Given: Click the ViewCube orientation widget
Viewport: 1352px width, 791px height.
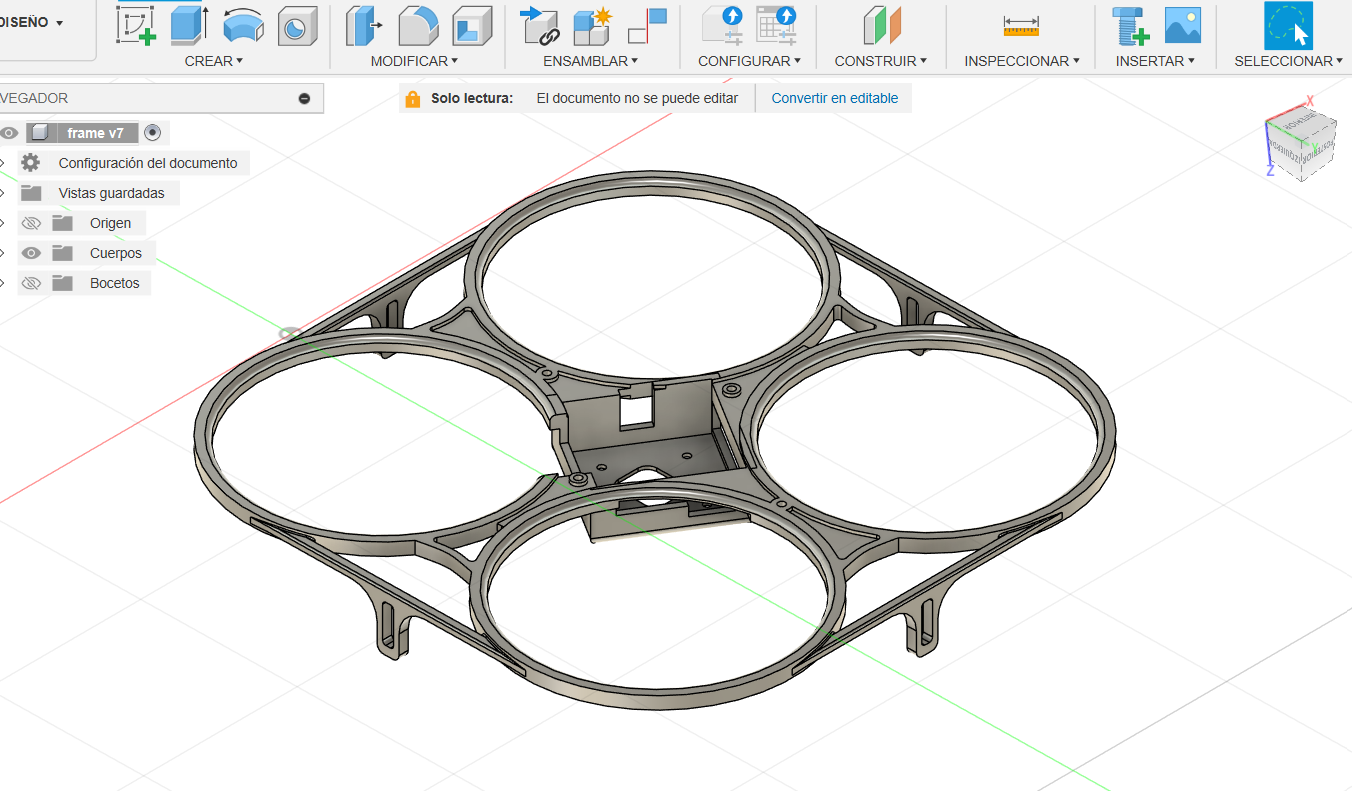Looking at the screenshot, I should pos(1301,143).
